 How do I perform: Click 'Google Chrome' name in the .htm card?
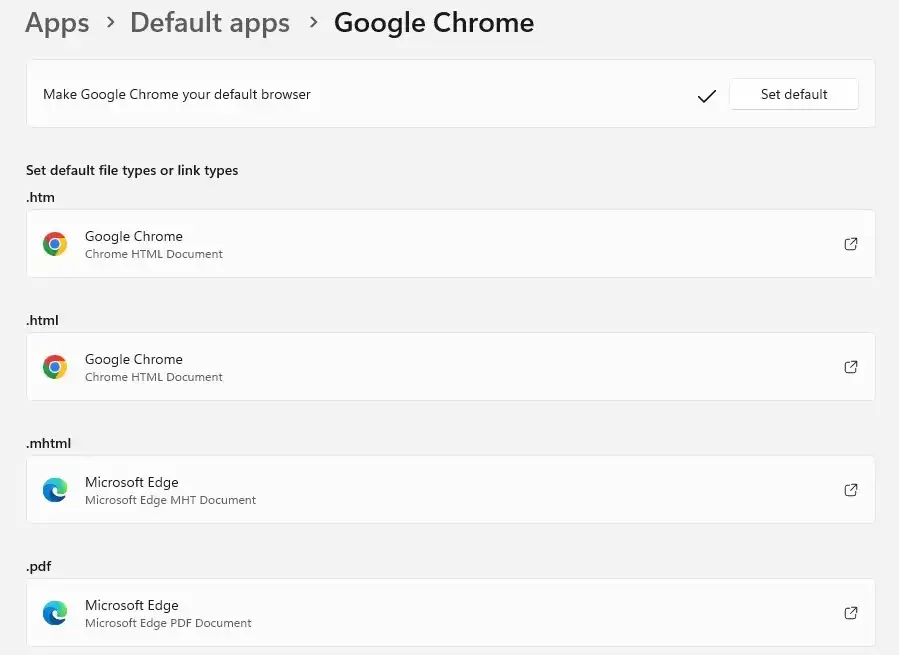tap(134, 236)
